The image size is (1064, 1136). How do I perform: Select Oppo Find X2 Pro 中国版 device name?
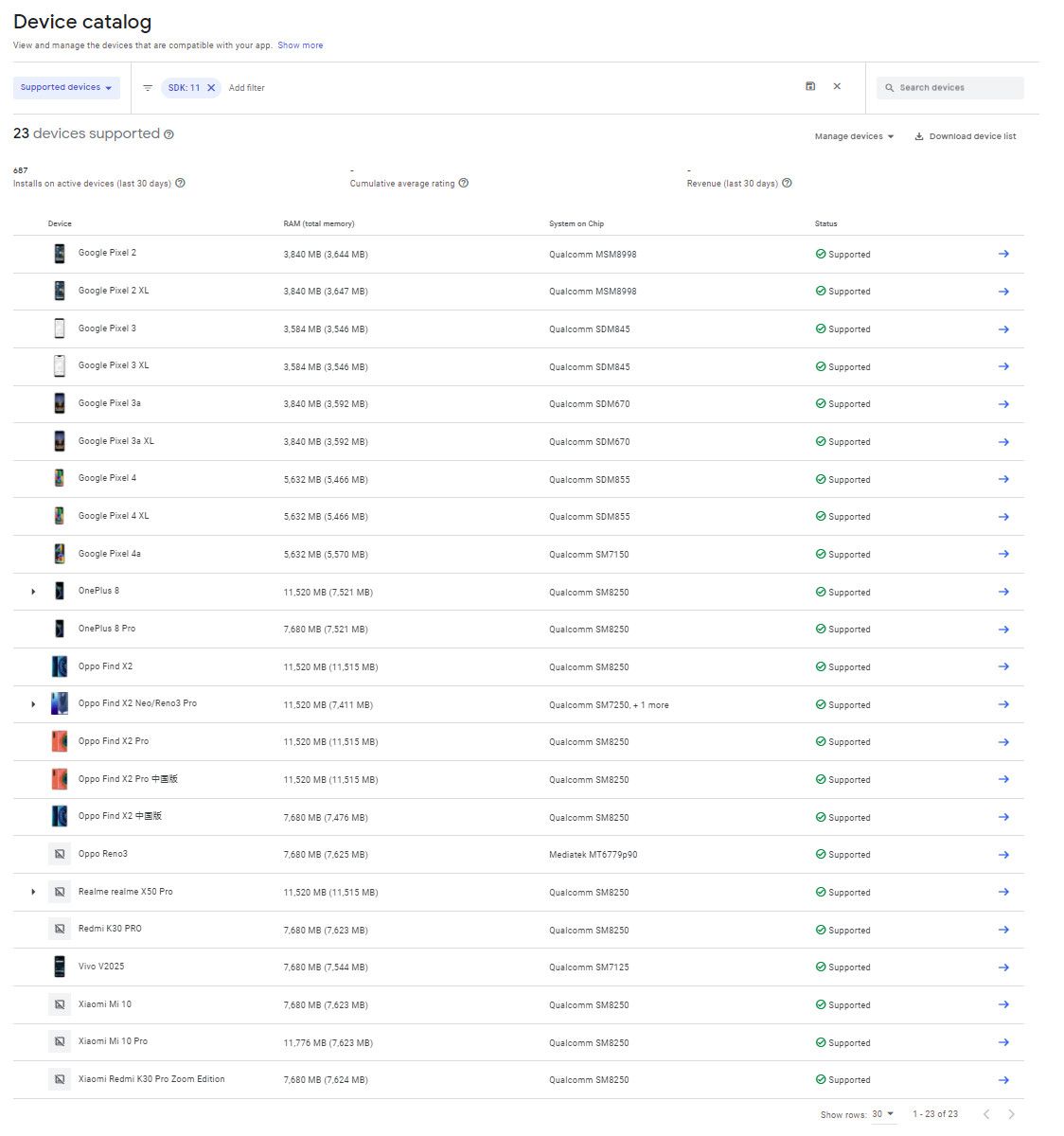tap(128, 779)
